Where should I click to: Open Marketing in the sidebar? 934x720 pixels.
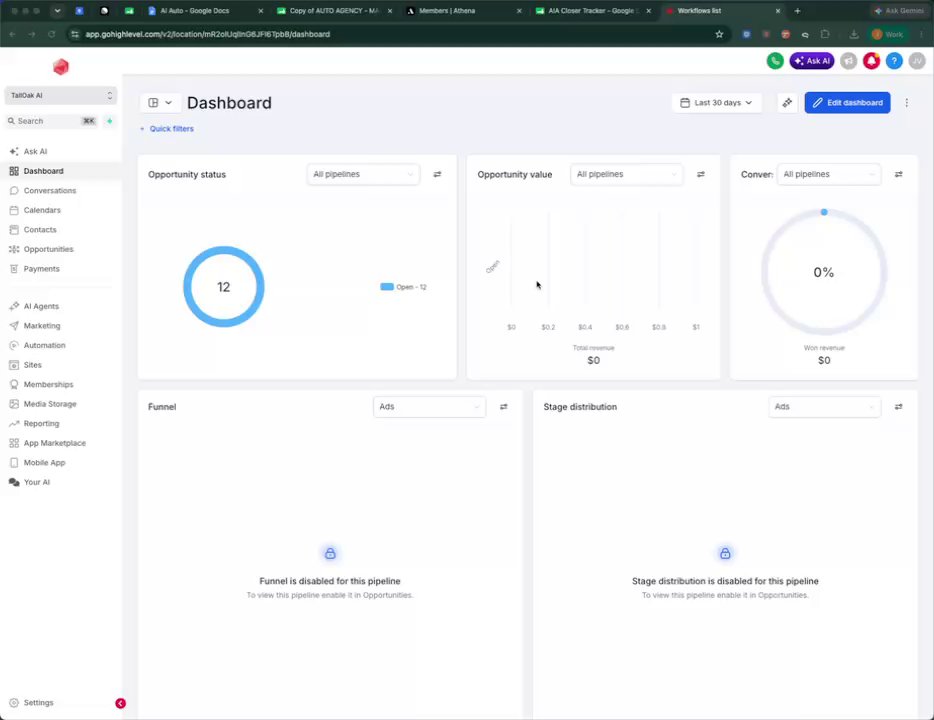point(60,326)
